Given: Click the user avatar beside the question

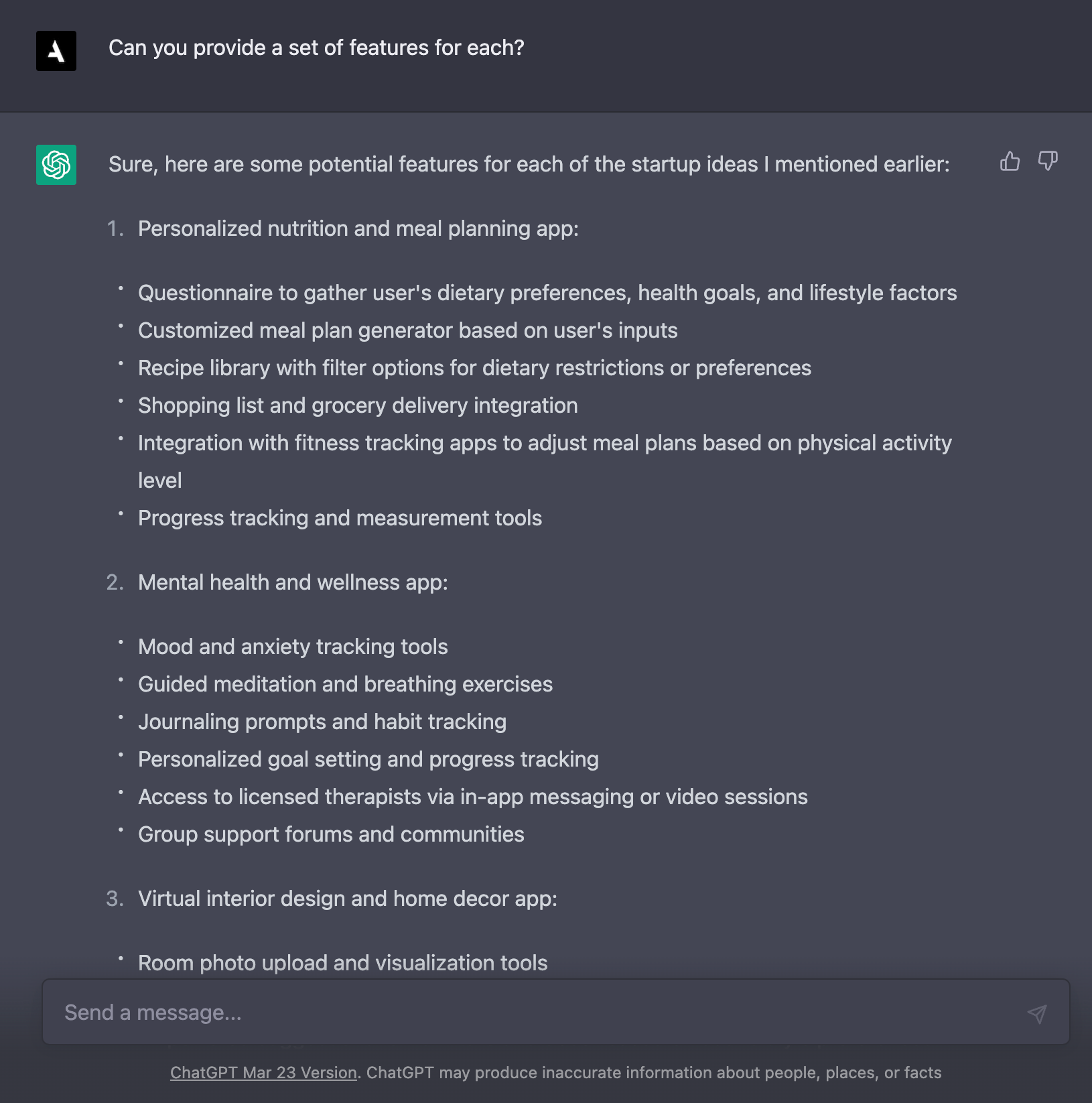Looking at the screenshot, I should [56, 51].
